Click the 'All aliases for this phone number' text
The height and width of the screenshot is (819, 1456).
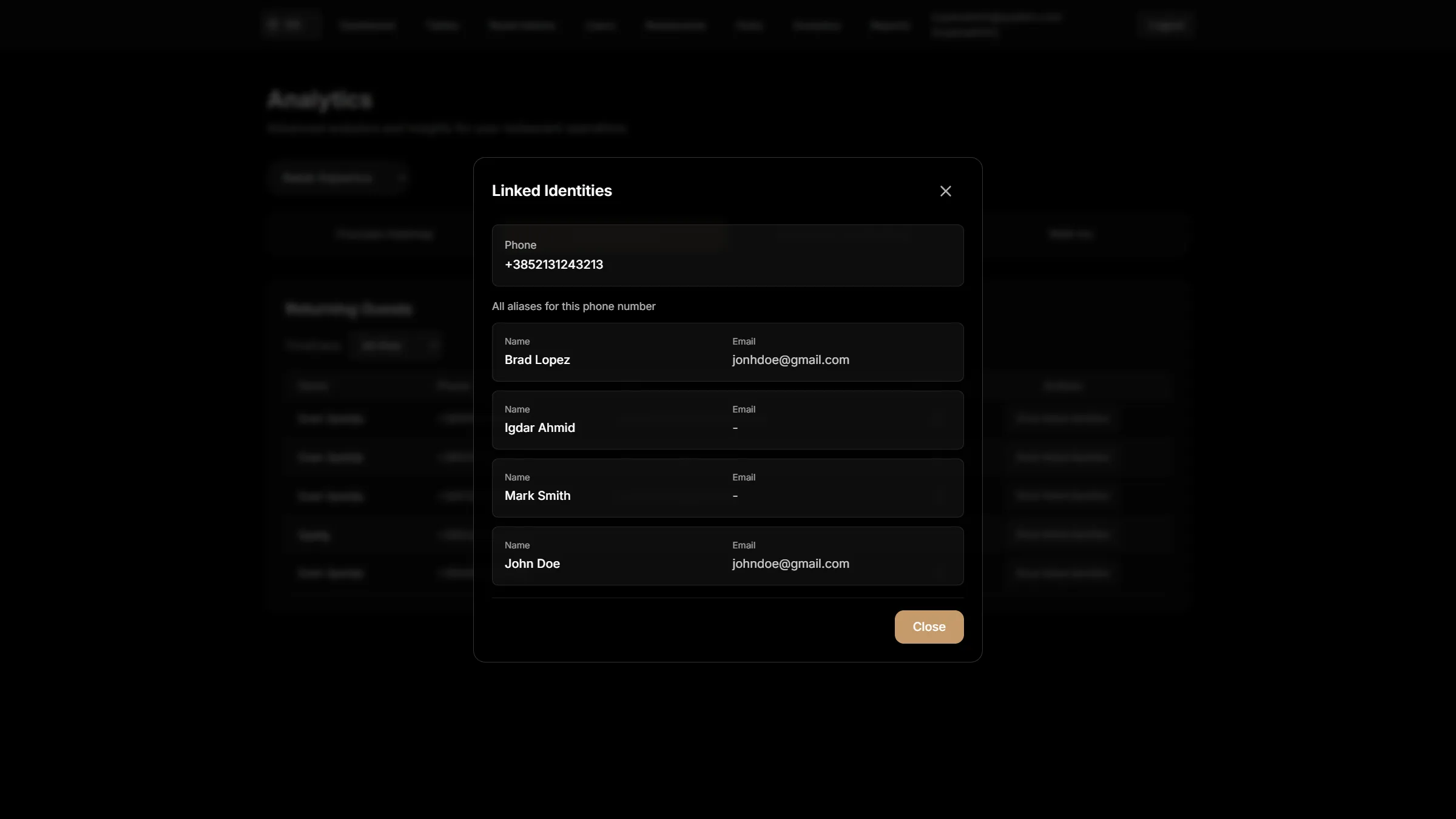573,306
